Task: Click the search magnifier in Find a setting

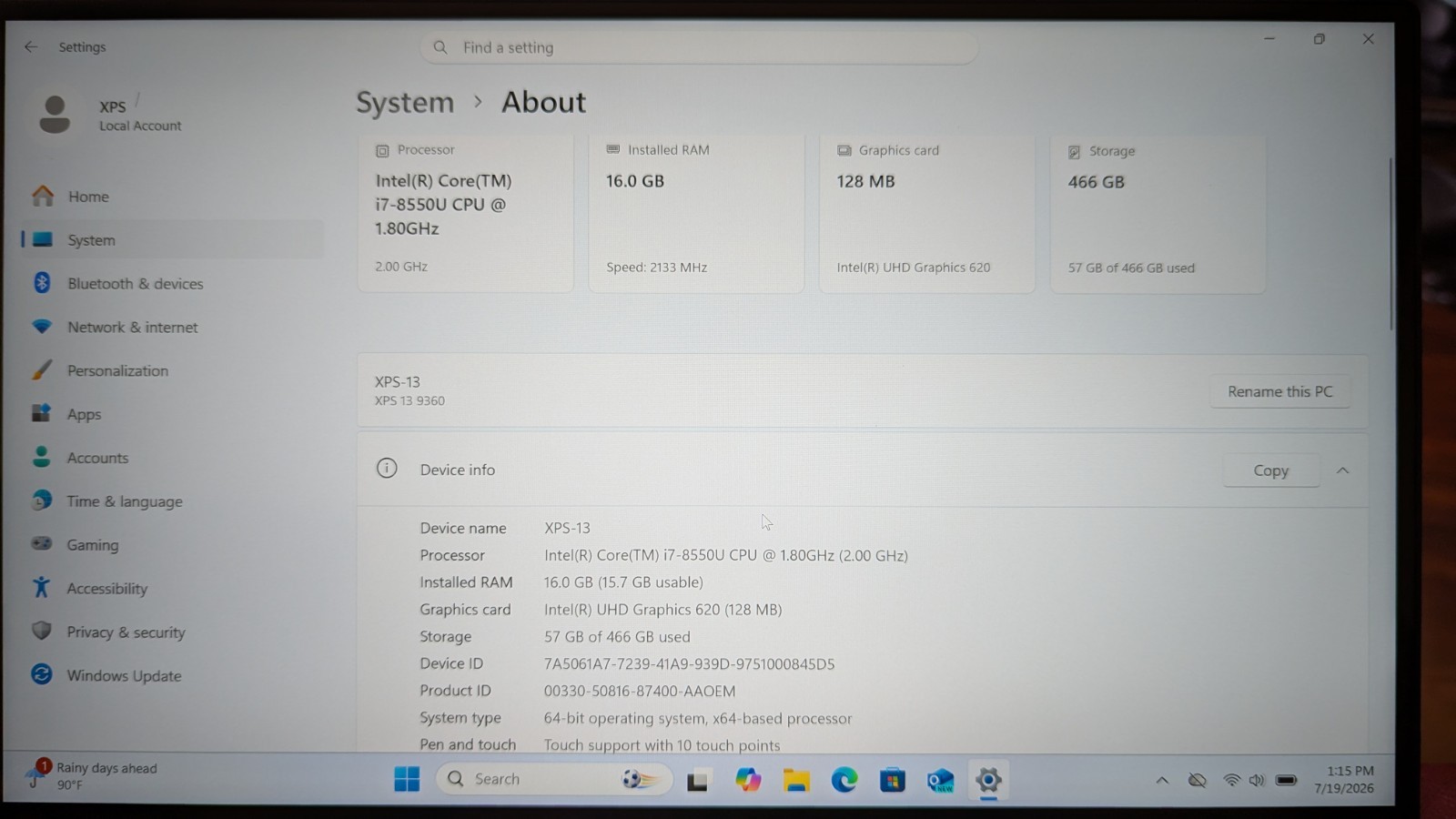Action: tap(440, 47)
